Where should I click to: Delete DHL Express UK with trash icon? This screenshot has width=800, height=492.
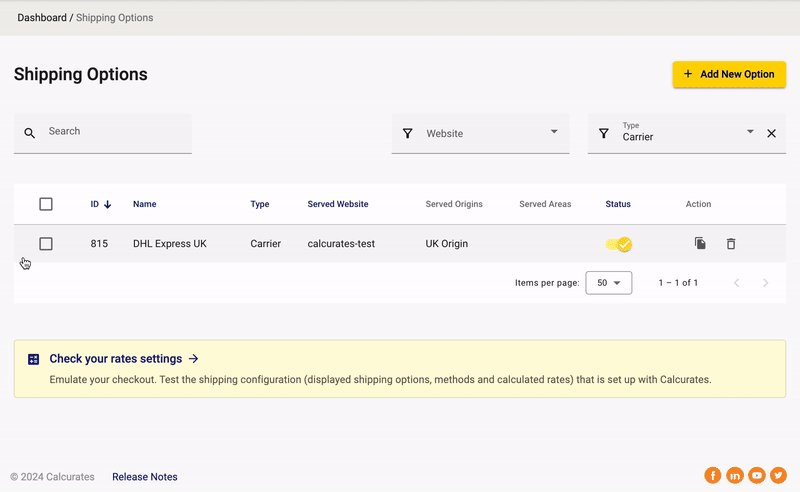pos(731,244)
